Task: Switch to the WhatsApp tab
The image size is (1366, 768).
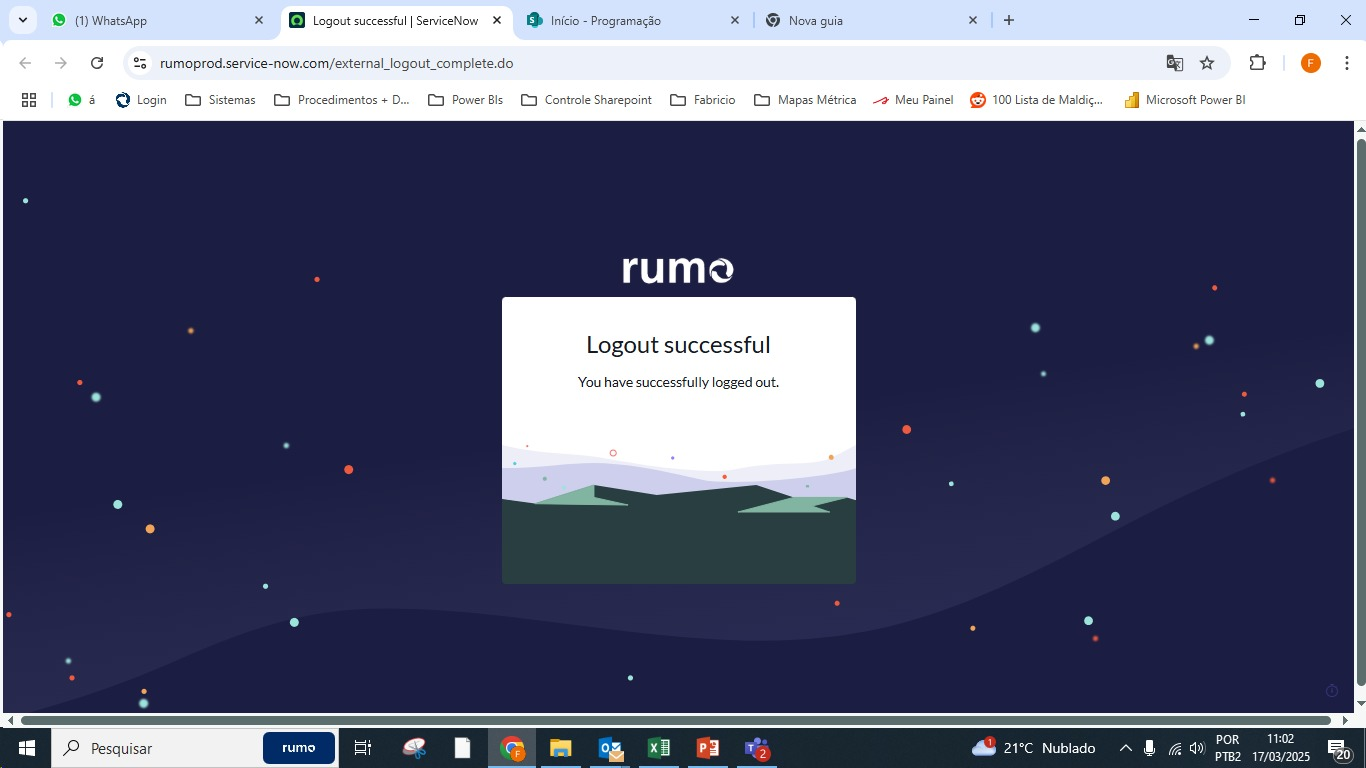Action: 157,20
